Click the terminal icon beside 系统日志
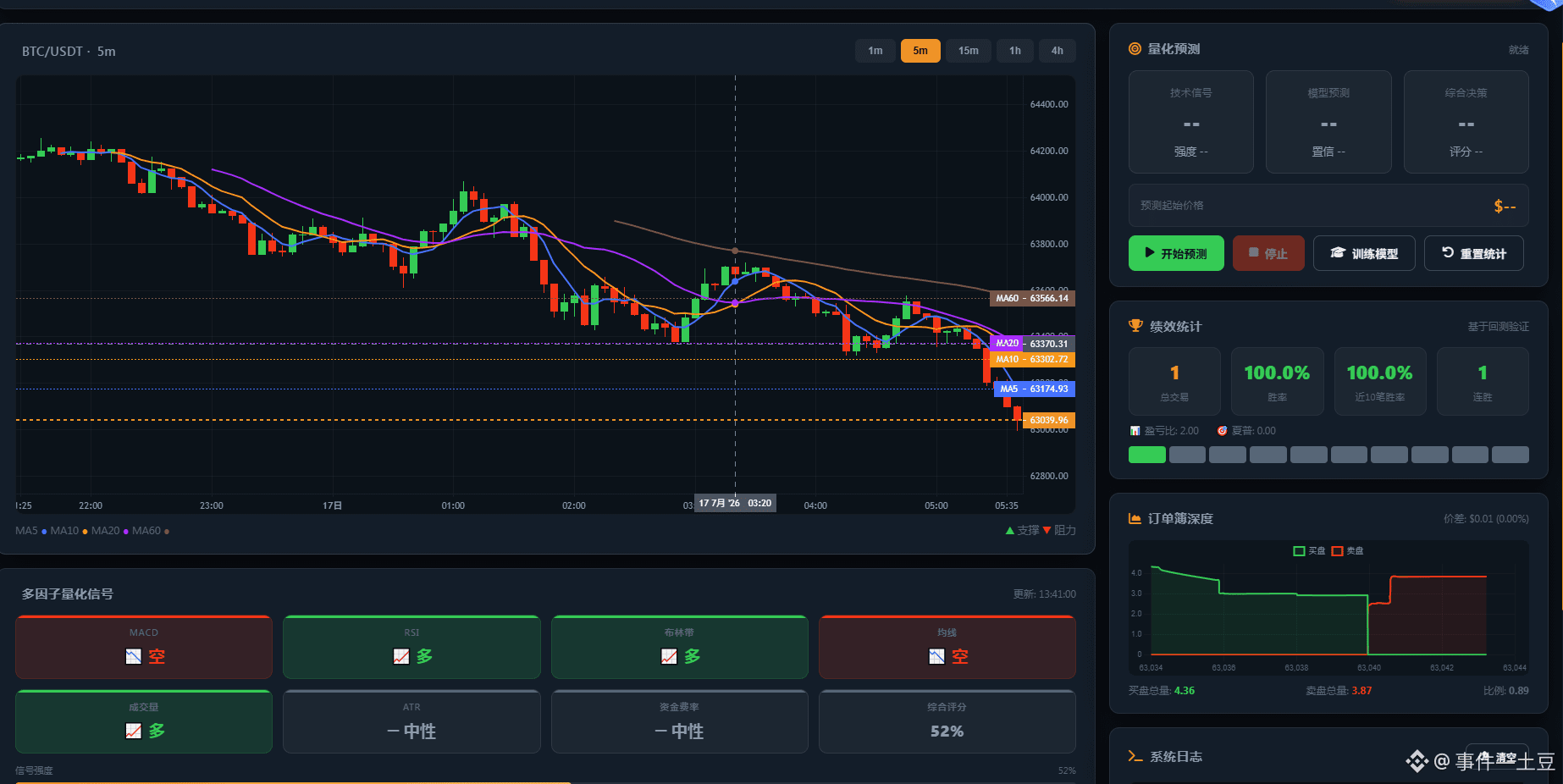This screenshot has height=784, width=1563. (1135, 756)
